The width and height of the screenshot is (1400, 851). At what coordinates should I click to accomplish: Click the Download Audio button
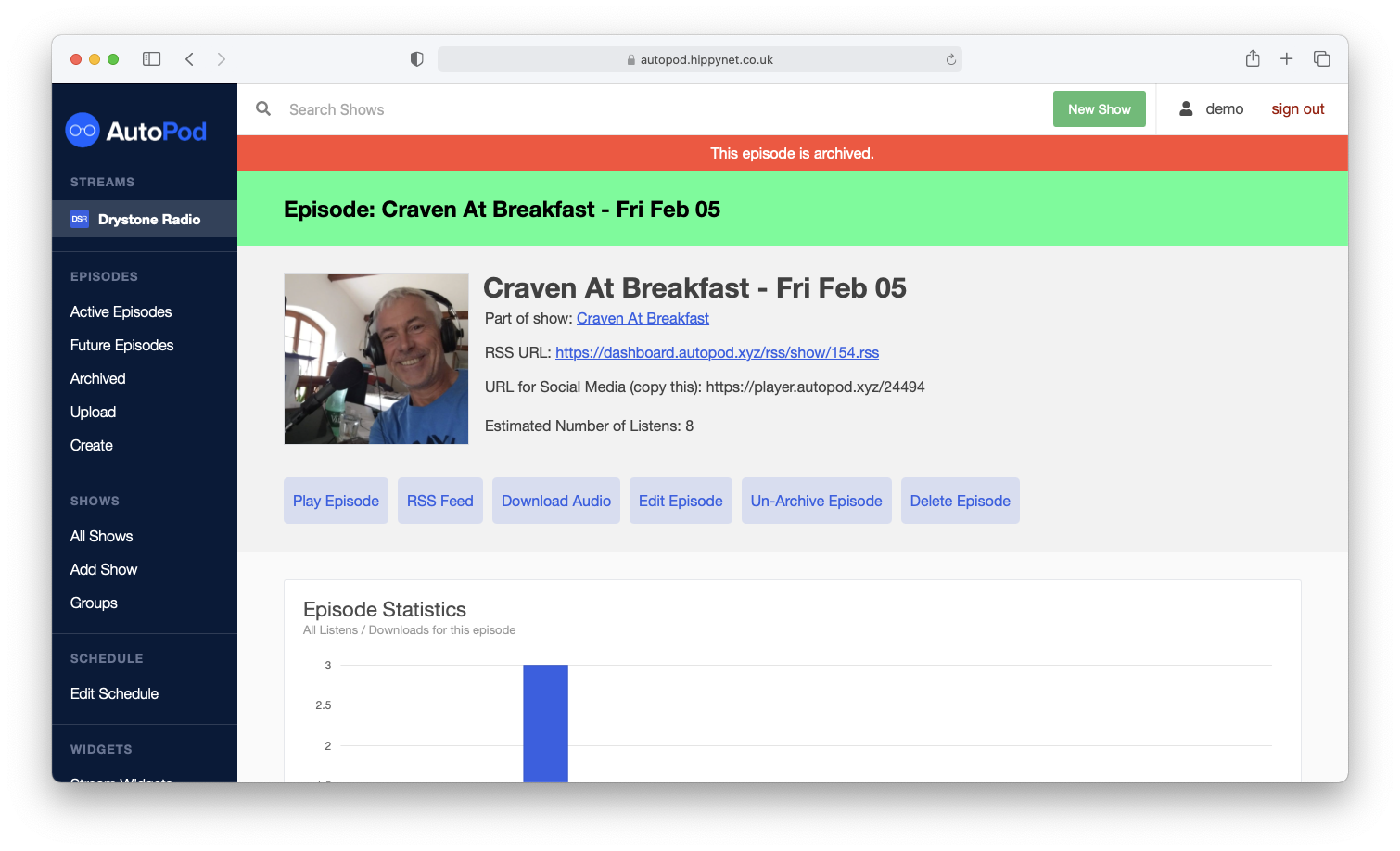coord(556,501)
